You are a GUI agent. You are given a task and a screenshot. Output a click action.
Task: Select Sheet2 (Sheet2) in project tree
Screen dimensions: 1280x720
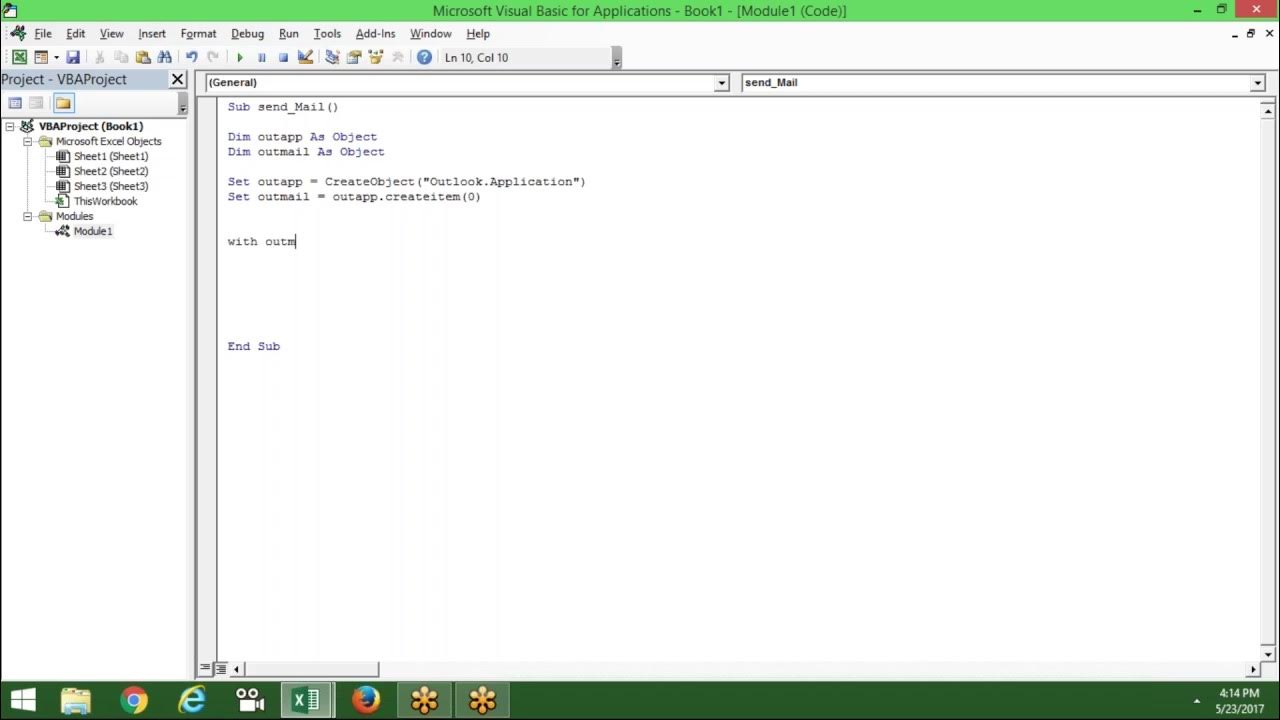pos(110,171)
